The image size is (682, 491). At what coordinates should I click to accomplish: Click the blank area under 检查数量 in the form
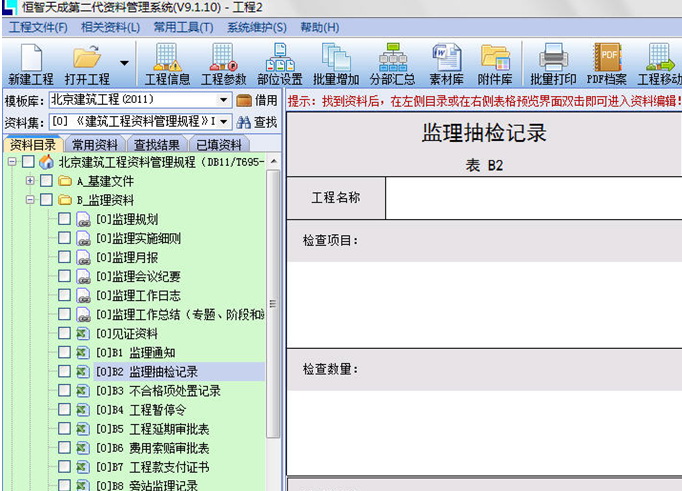tap(484, 432)
